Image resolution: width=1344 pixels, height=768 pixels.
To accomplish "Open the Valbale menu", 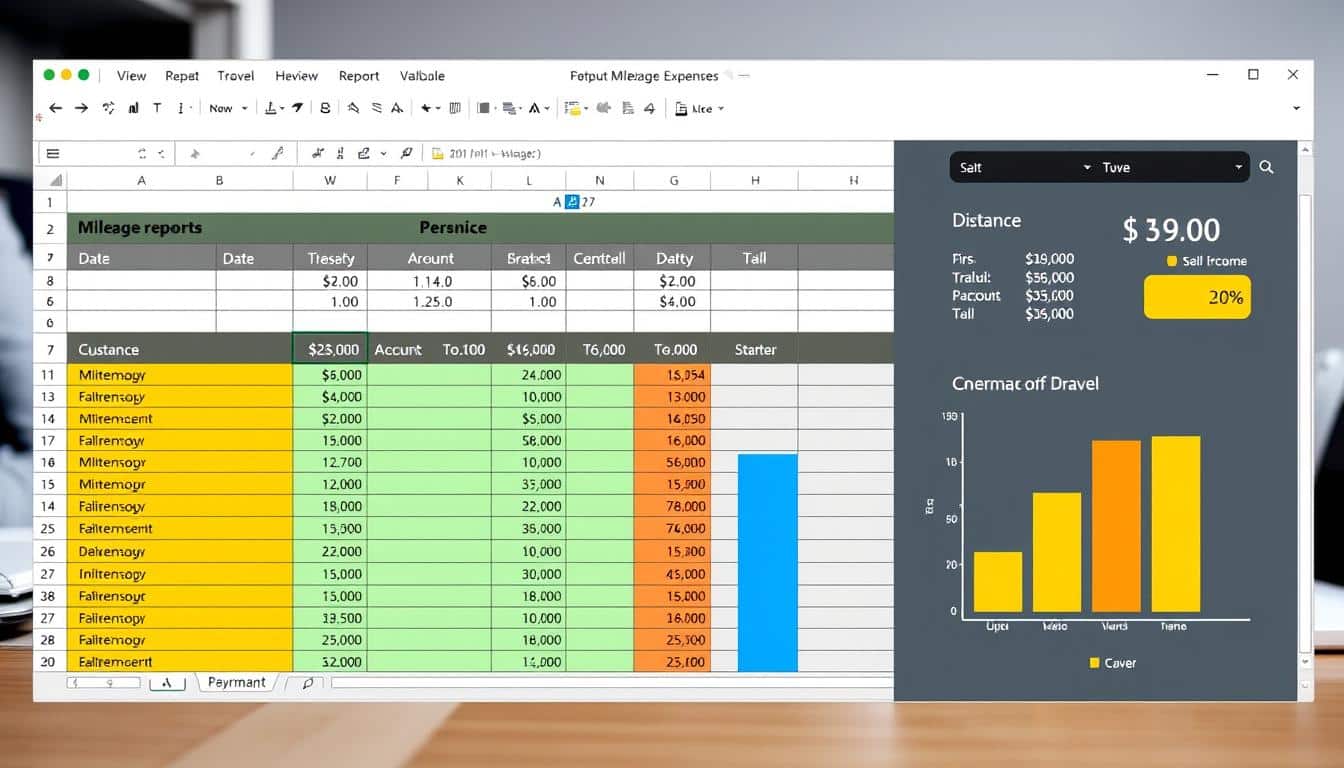I will [x=422, y=76].
